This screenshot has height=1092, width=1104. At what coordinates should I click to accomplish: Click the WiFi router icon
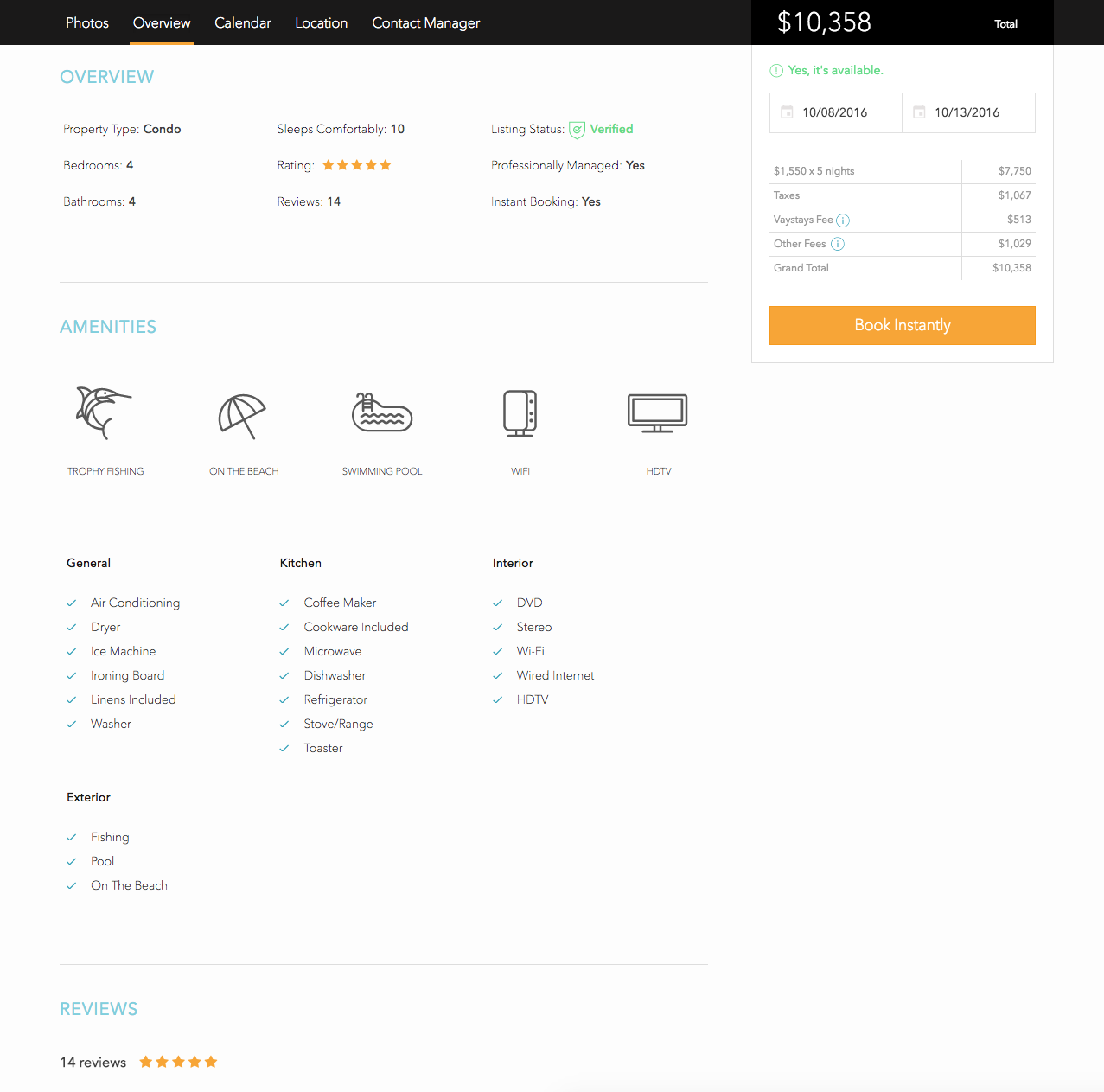[x=520, y=413]
